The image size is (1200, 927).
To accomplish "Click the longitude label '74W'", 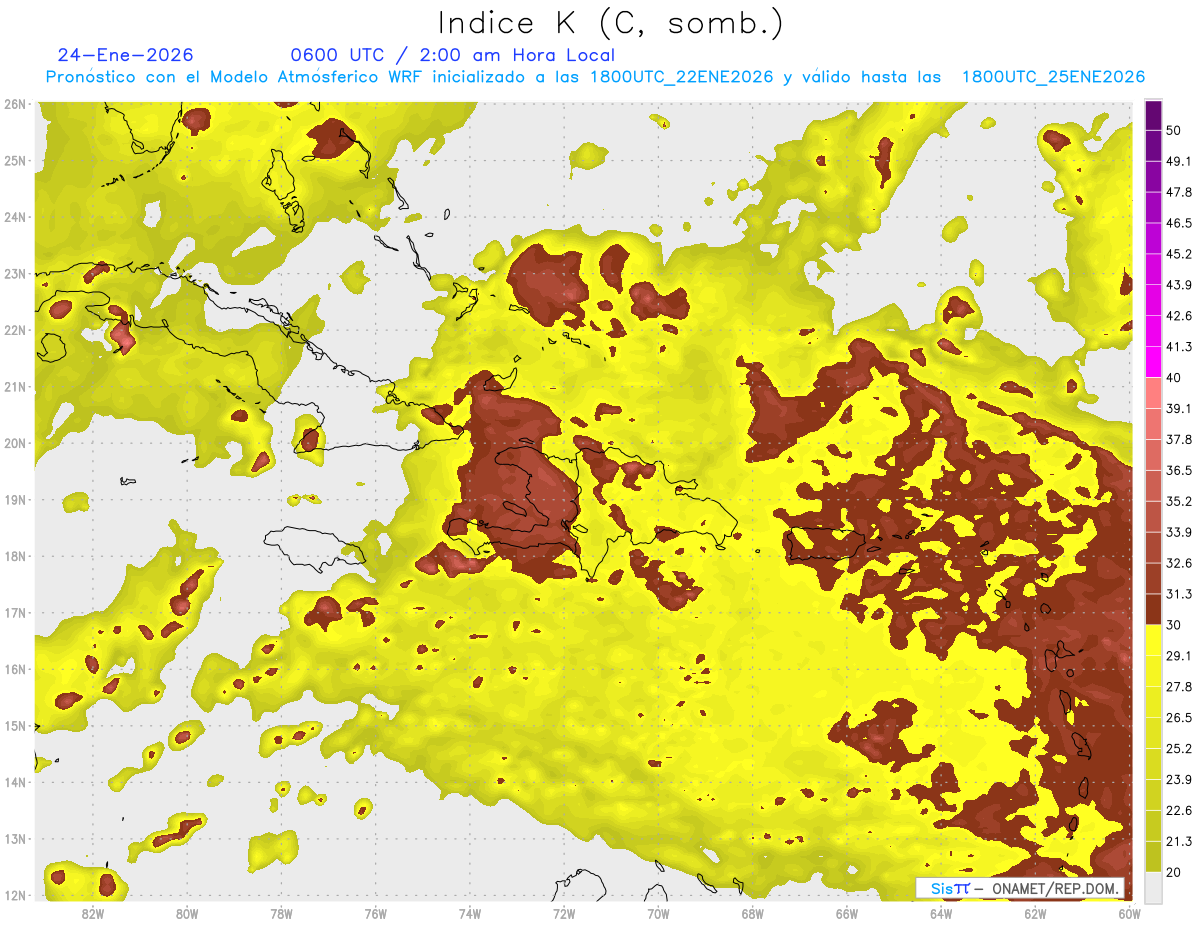I will [x=469, y=913].
